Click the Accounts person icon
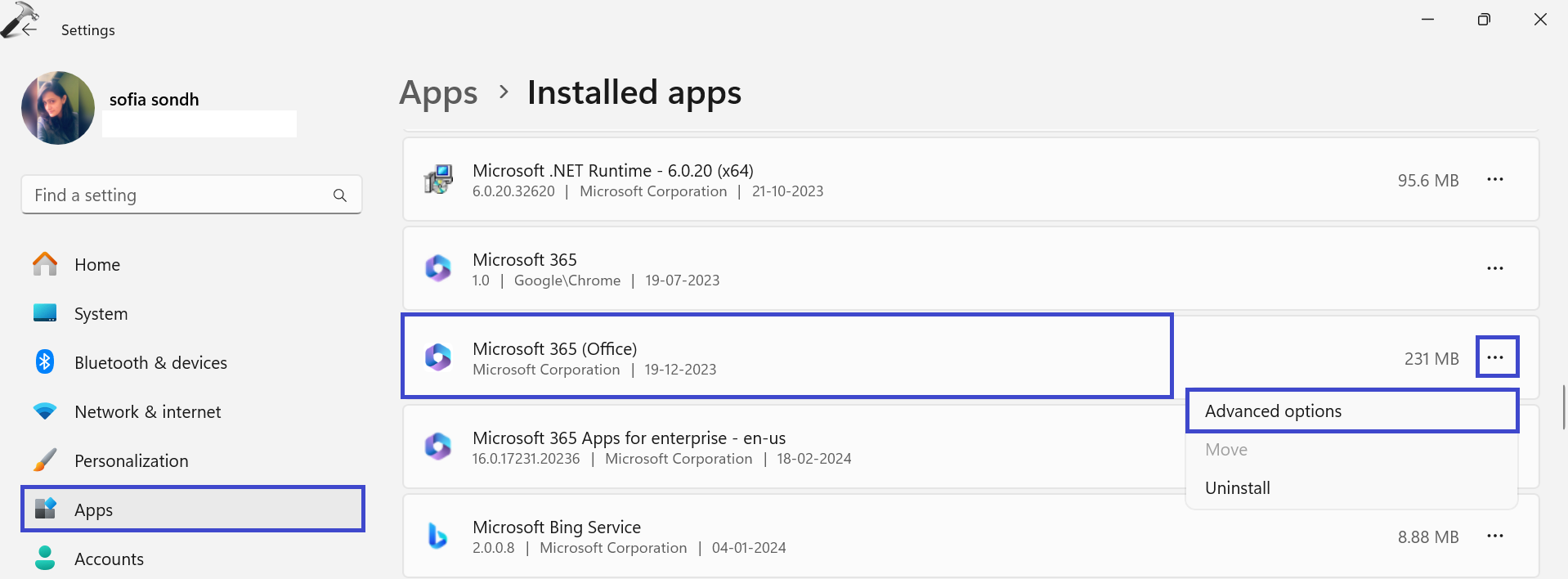1568x579 pixels. point(45,559)
